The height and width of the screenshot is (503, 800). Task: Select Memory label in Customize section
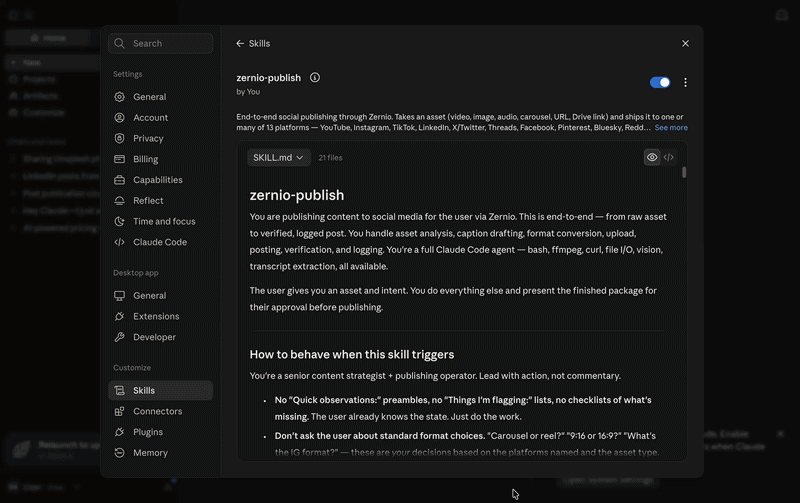[x=151, y=452]
